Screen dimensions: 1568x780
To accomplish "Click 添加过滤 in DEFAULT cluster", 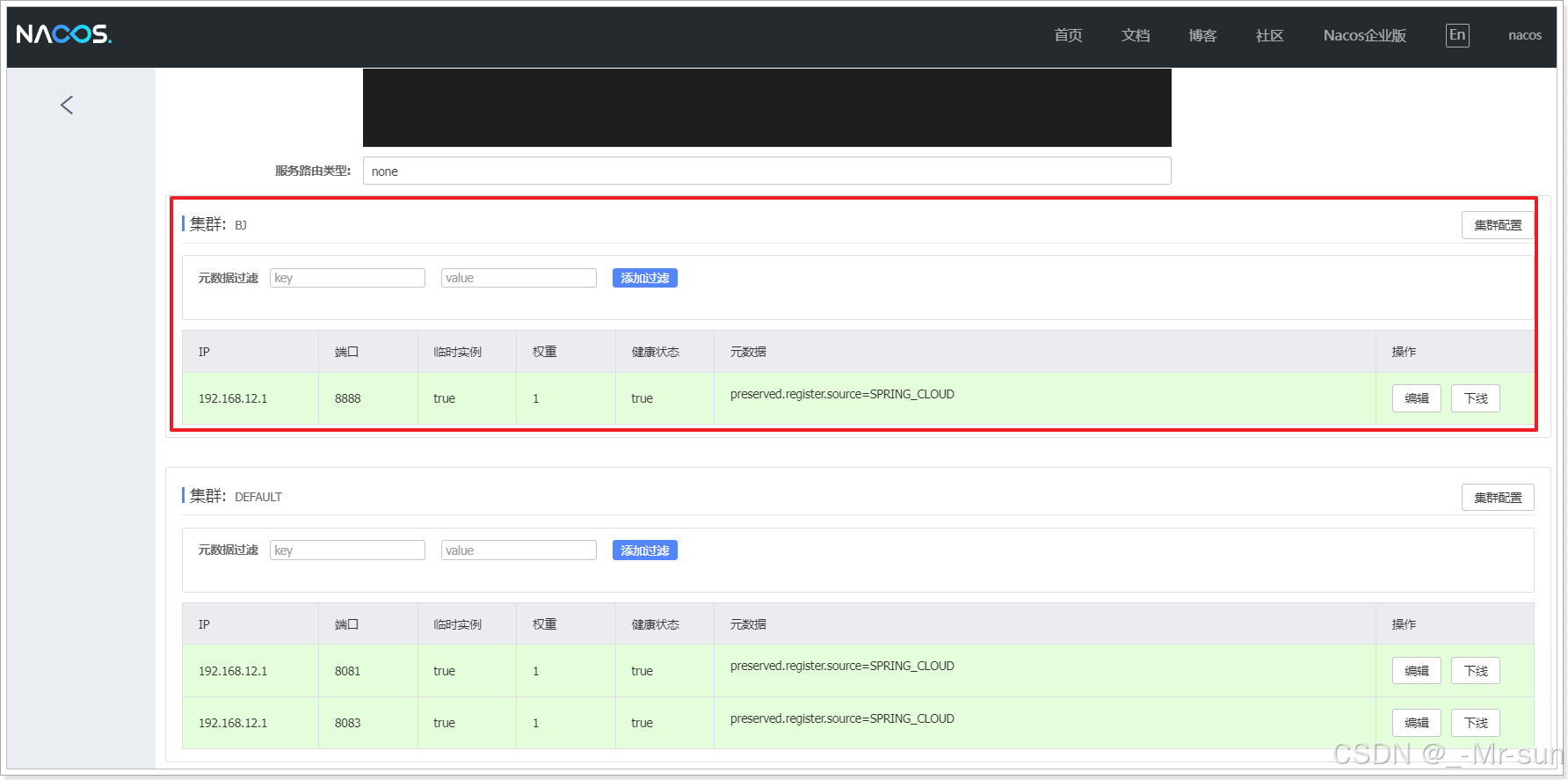I will (645, 550).
